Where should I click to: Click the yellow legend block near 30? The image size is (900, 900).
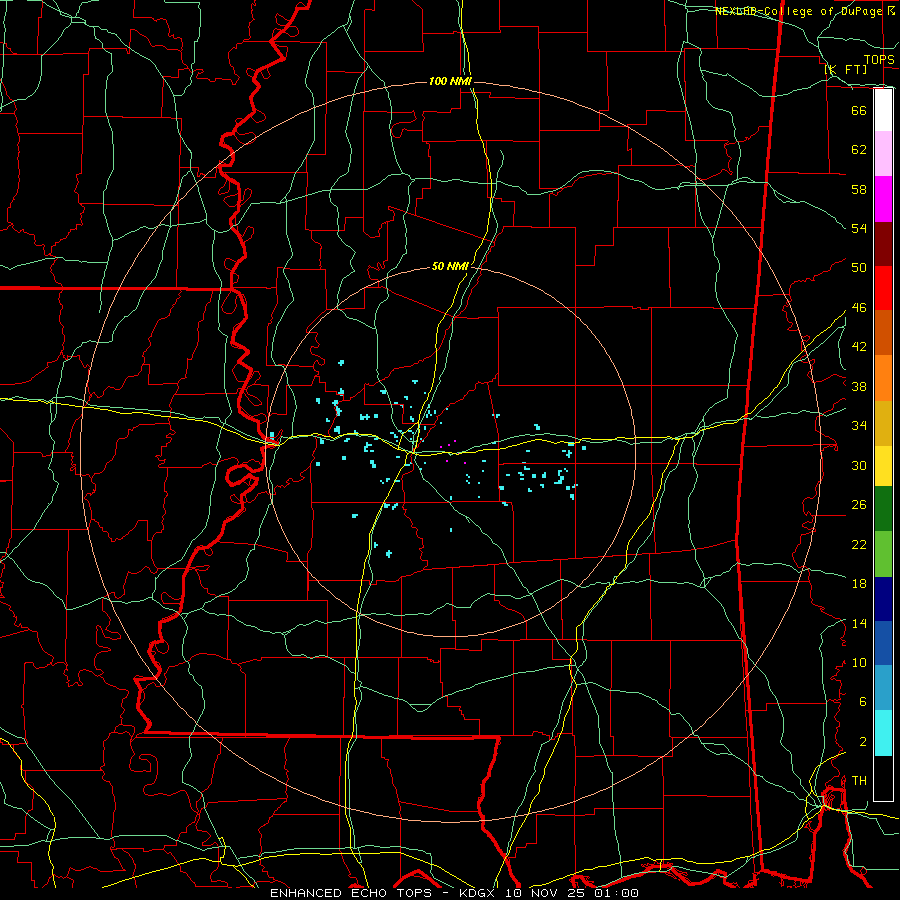point(883,466)
